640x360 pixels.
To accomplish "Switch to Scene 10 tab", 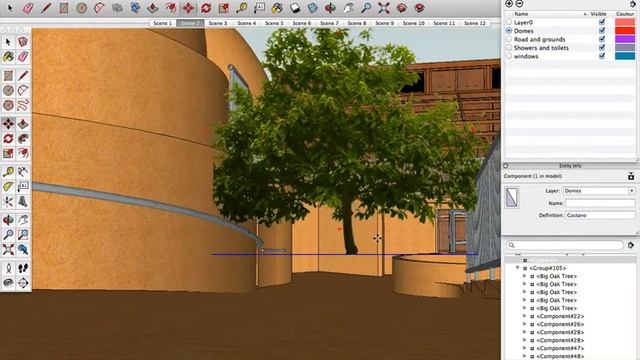I will click(413, 23).
